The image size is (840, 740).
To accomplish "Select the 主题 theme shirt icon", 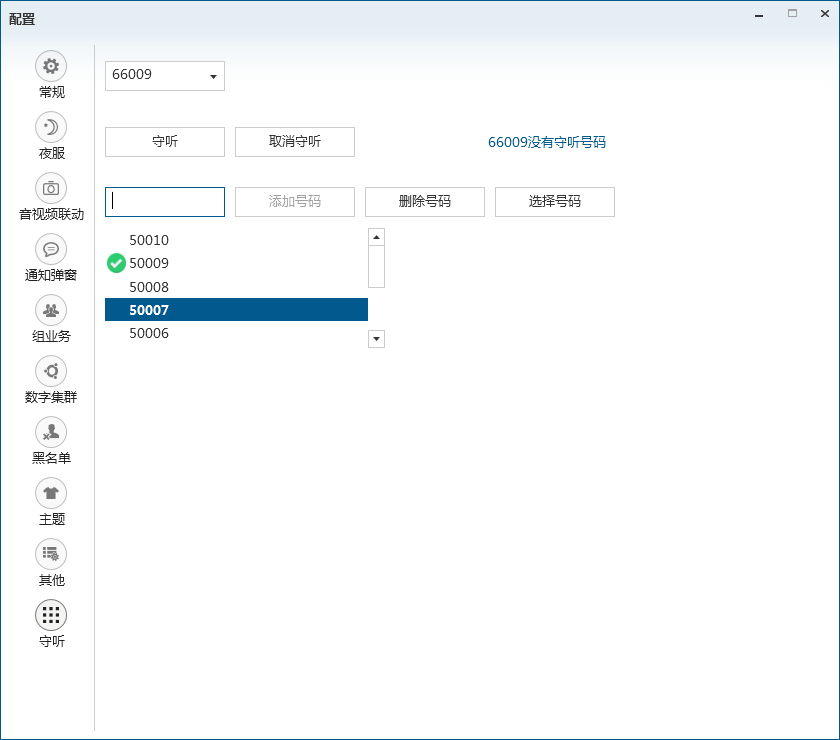I will pos(51,493).
